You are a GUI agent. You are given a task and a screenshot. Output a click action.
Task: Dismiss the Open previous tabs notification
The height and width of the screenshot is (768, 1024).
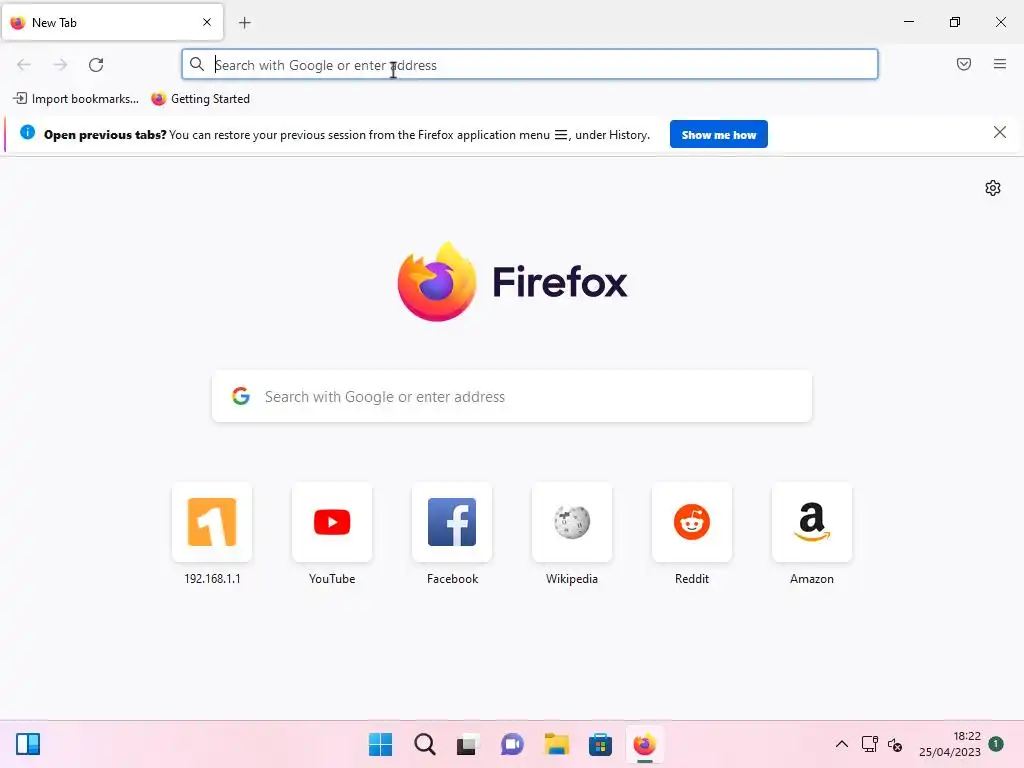click(x=999, y=133)
